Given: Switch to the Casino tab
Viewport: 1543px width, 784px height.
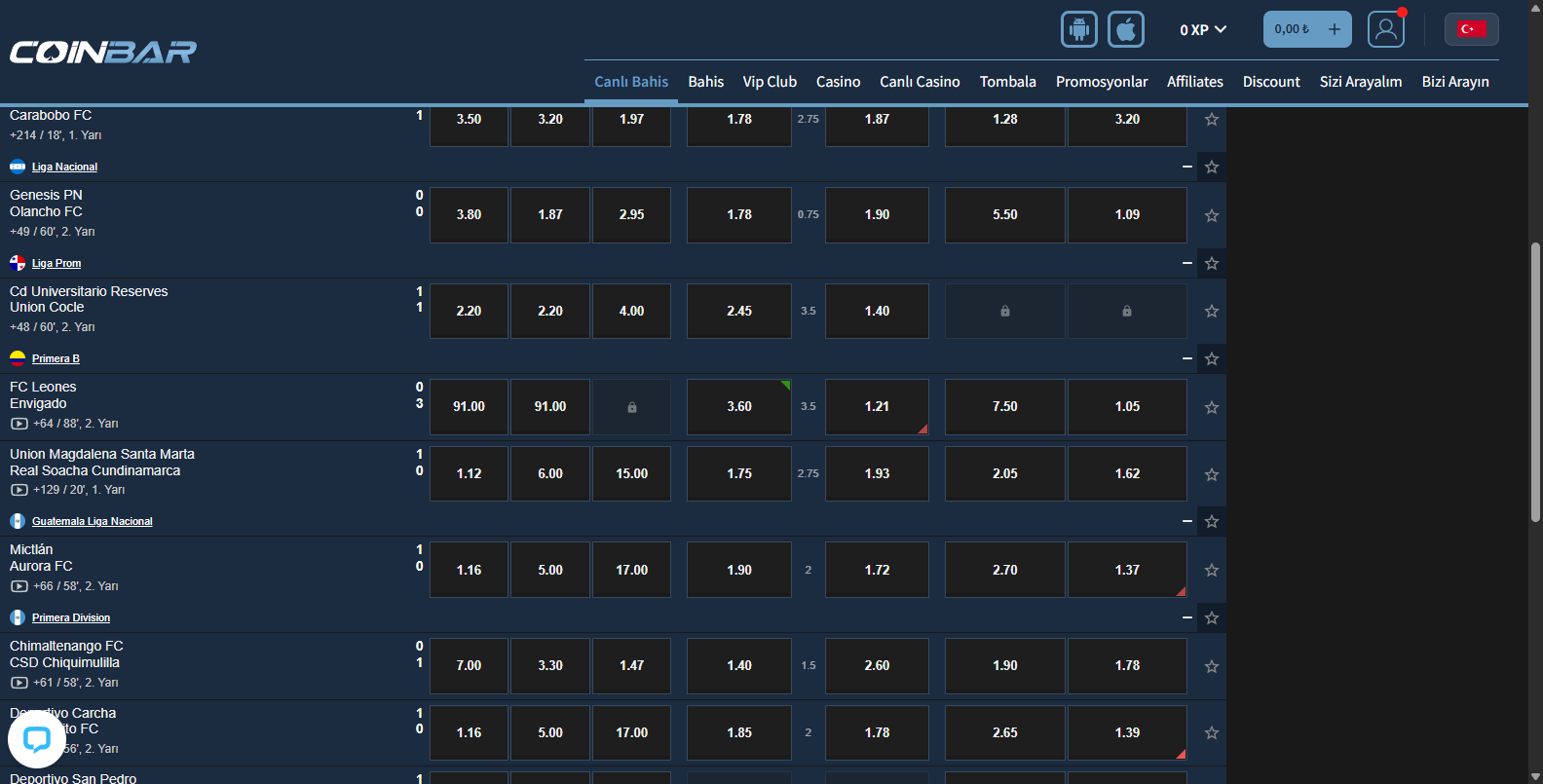Looking at the screenshot, I should click(838, 82).
